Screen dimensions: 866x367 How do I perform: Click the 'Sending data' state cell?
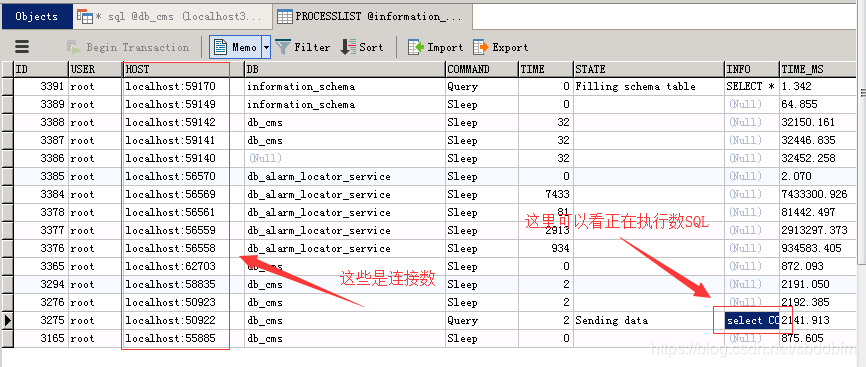(649, 320)
